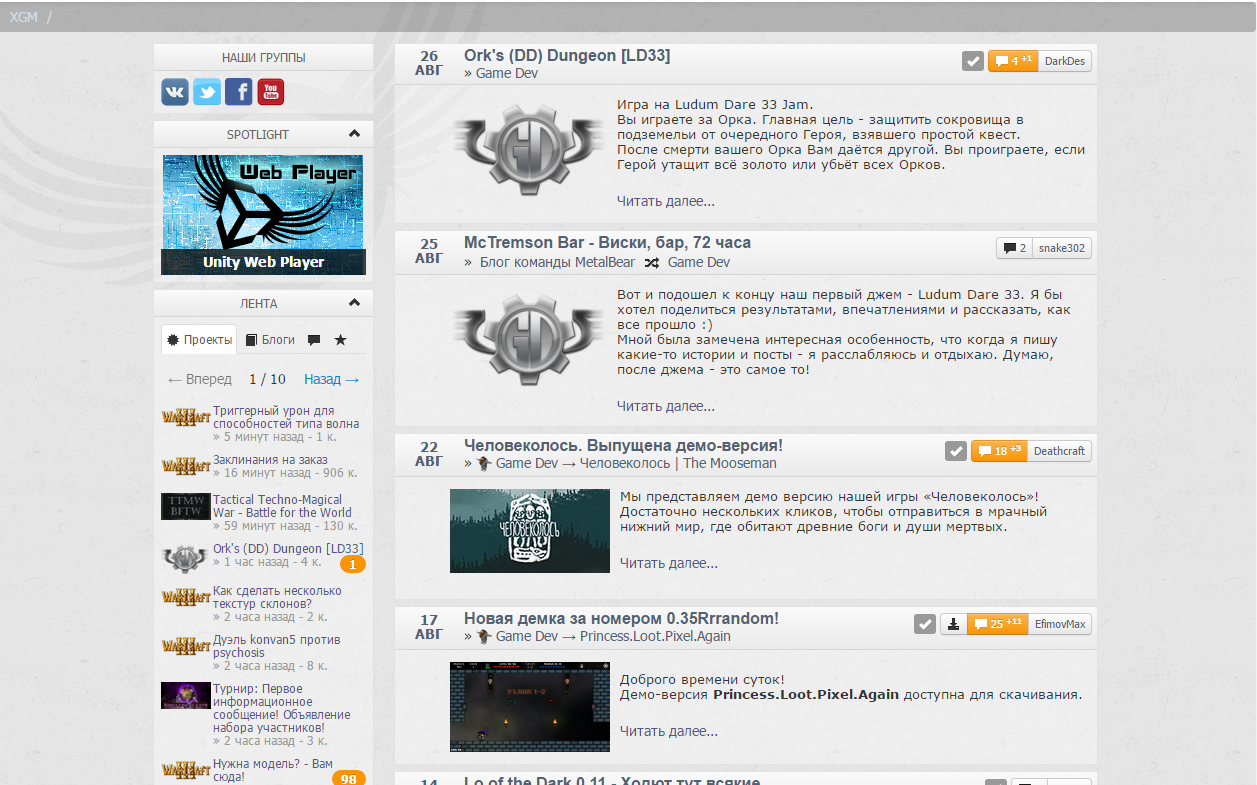Screen dimensions: 1257x785
Task: Click Читать далее under Новая демка post
Action: (x=669, y=731)
